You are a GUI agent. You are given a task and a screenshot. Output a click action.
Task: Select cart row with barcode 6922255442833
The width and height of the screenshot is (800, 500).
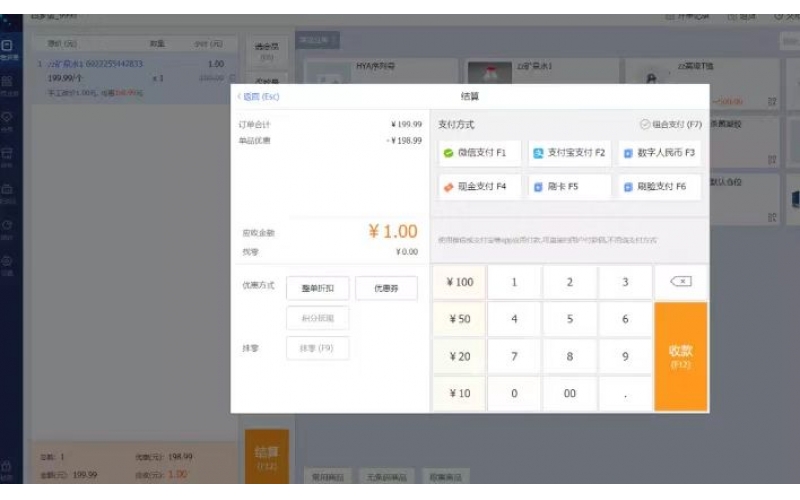click(134, 78)
